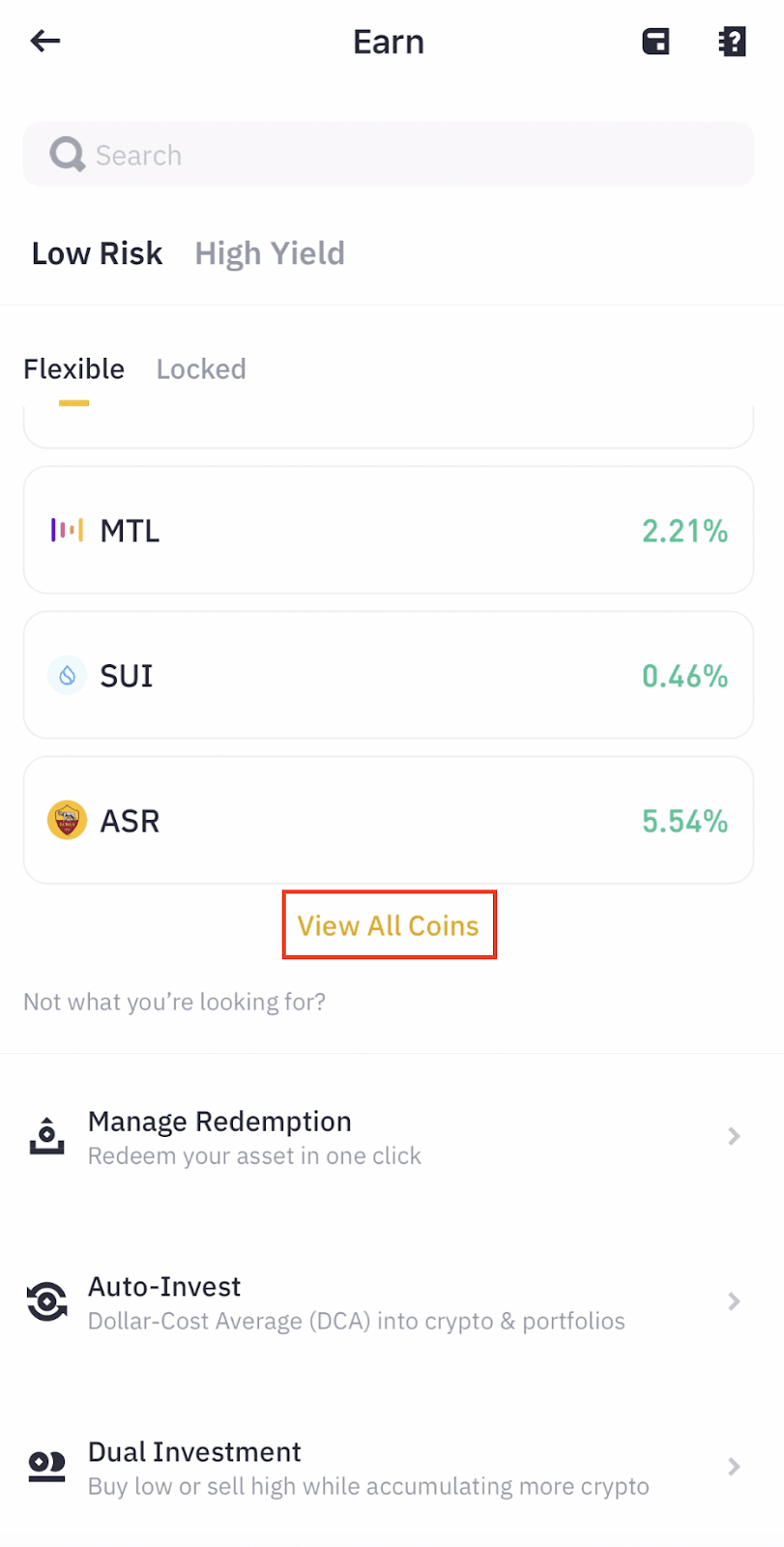Switch to the High Yield tab
Viewport: 784px width, 1547px height.
click(x=270, y=253)
